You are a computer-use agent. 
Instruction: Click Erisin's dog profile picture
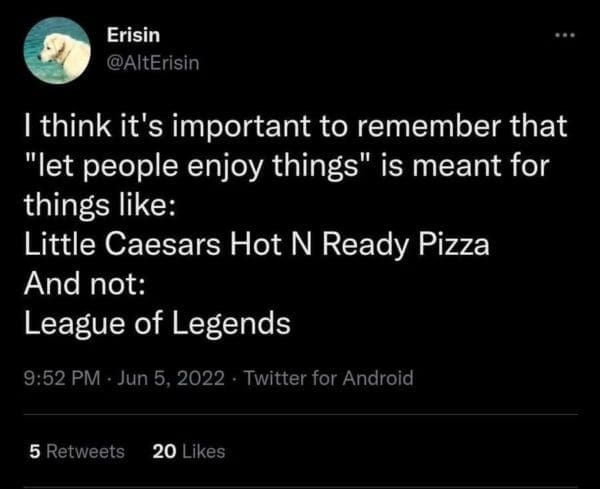[x=57, y=50]
